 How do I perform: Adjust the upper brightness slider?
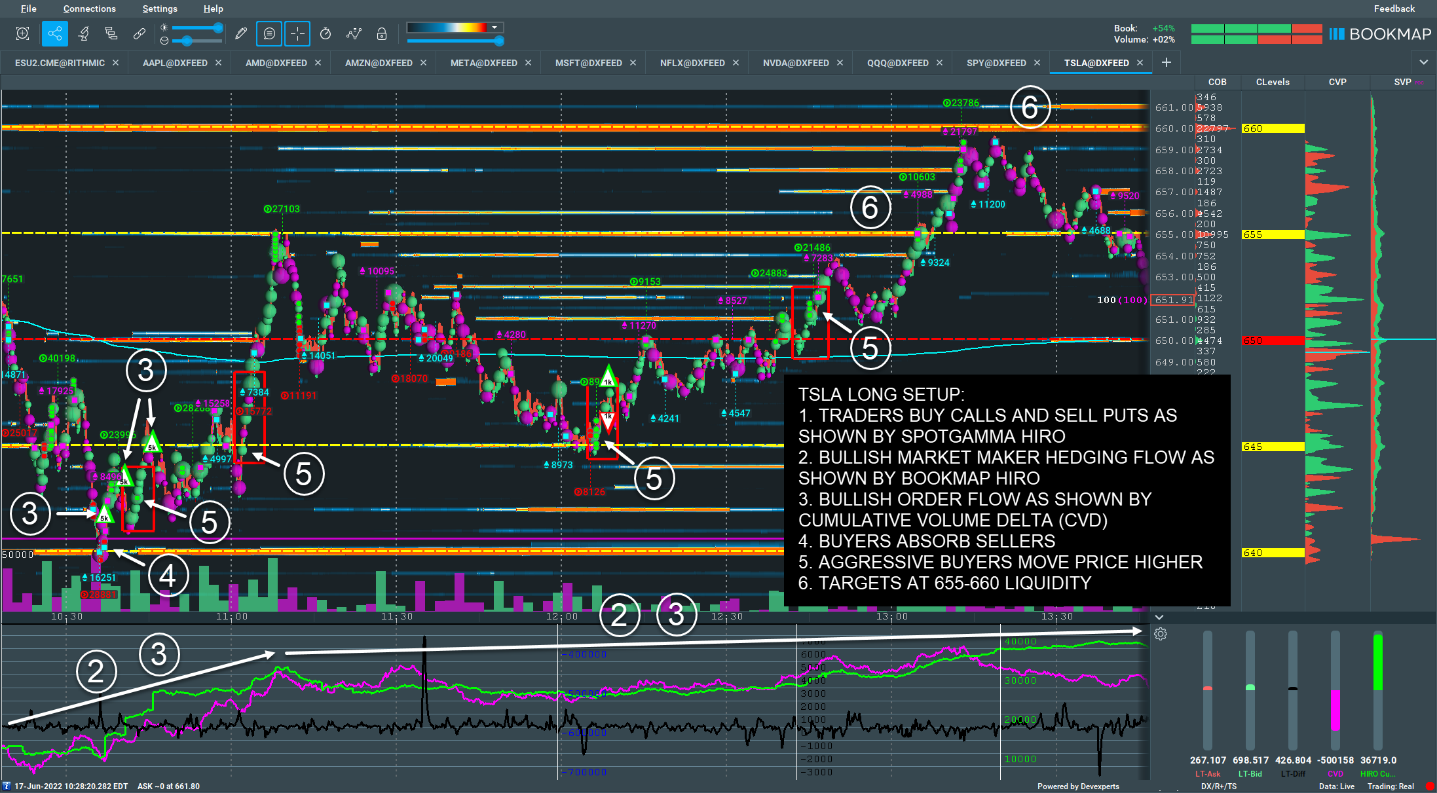[x=198, y=28]
